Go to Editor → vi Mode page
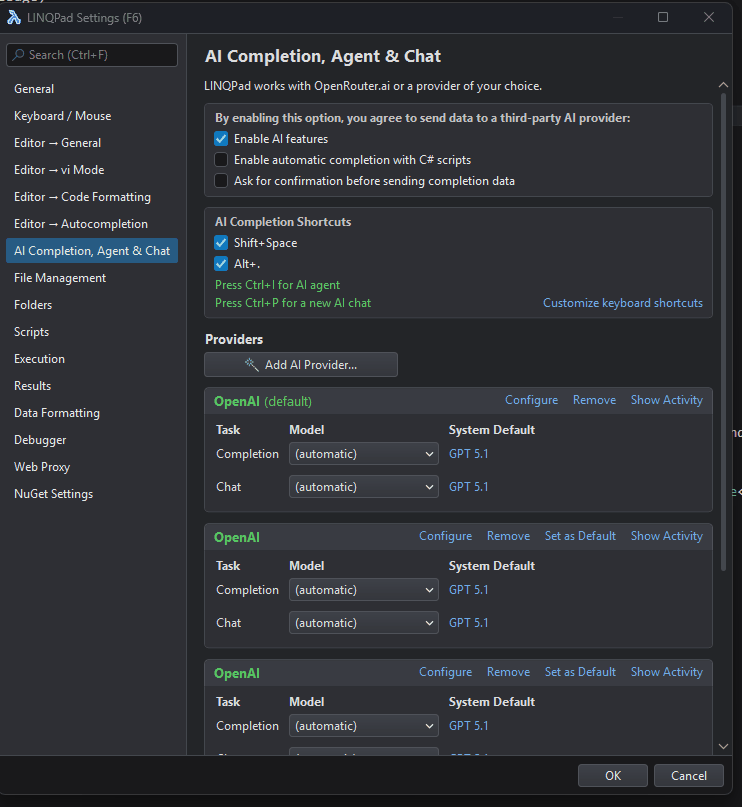 click(x=59, y=170)
